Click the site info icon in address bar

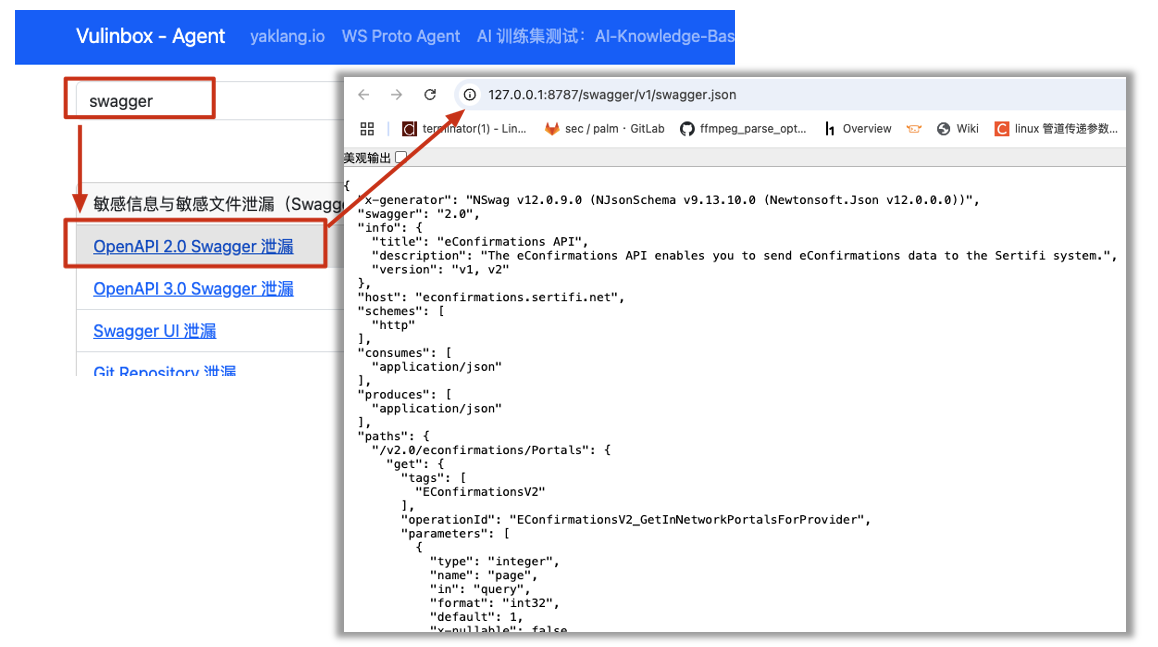[x=470, y=95]
